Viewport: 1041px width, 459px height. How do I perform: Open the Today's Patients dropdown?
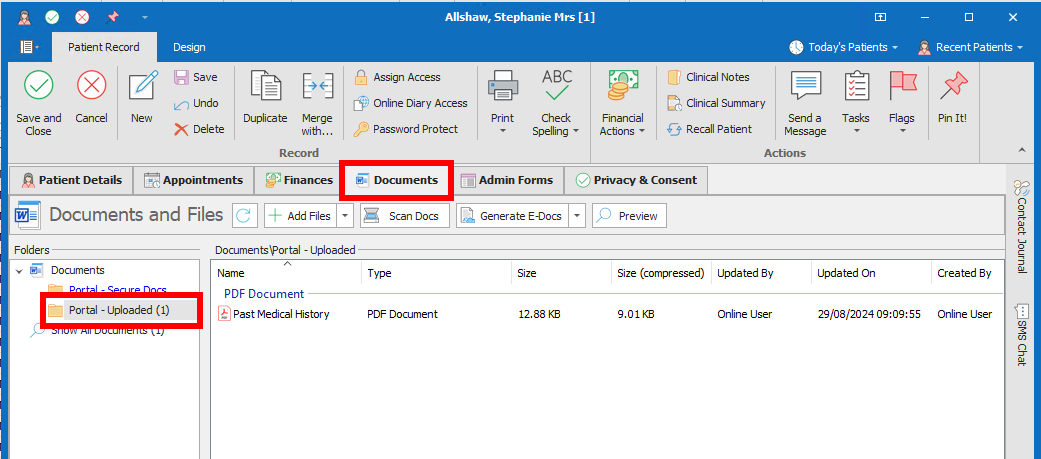843,47
